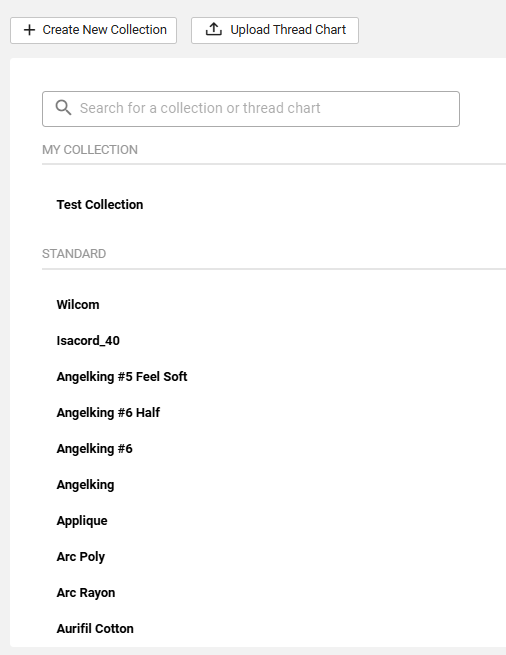506x655 pixels.
Task: Select Isacord_40 thread chart
Action: (x=88, y=340)
